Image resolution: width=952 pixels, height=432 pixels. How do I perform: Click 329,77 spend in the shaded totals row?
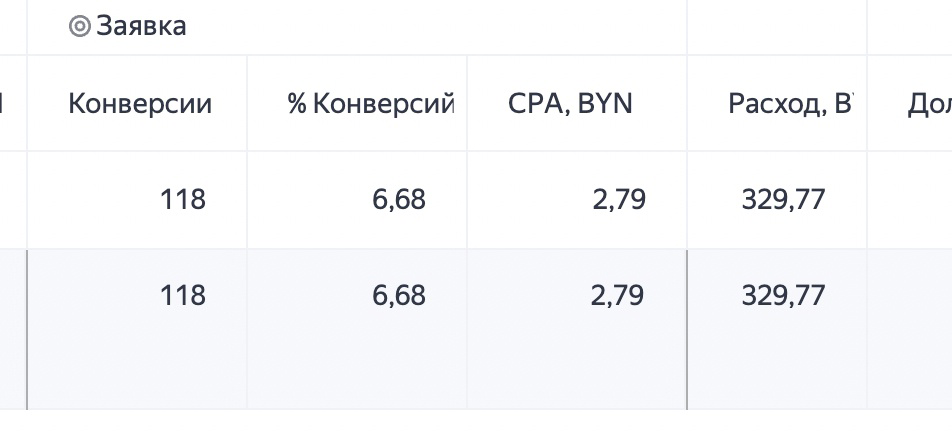pyautogui.click(x=783, y=296)
